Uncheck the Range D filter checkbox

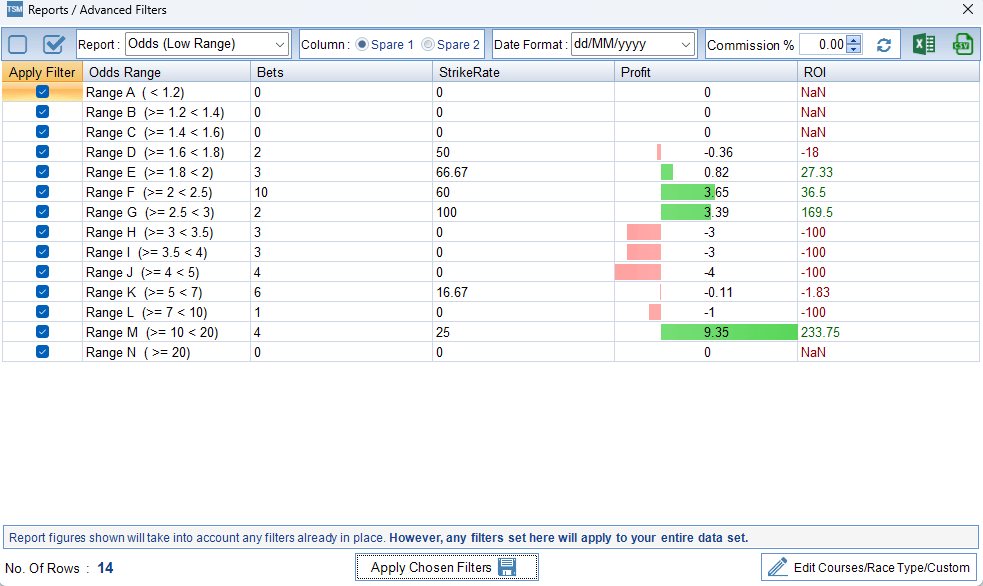[42, 152]
